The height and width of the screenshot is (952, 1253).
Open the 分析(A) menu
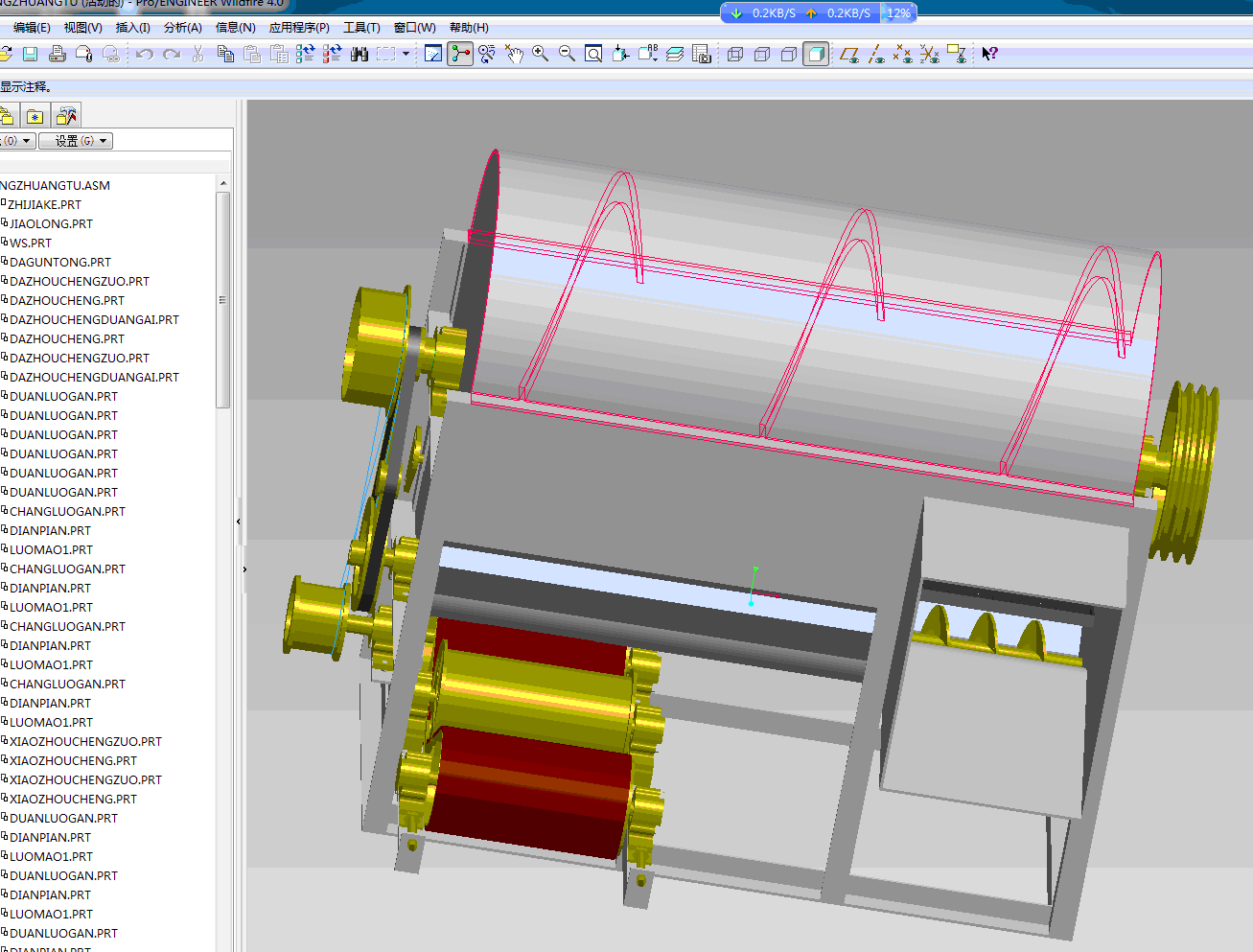(182, 28)
